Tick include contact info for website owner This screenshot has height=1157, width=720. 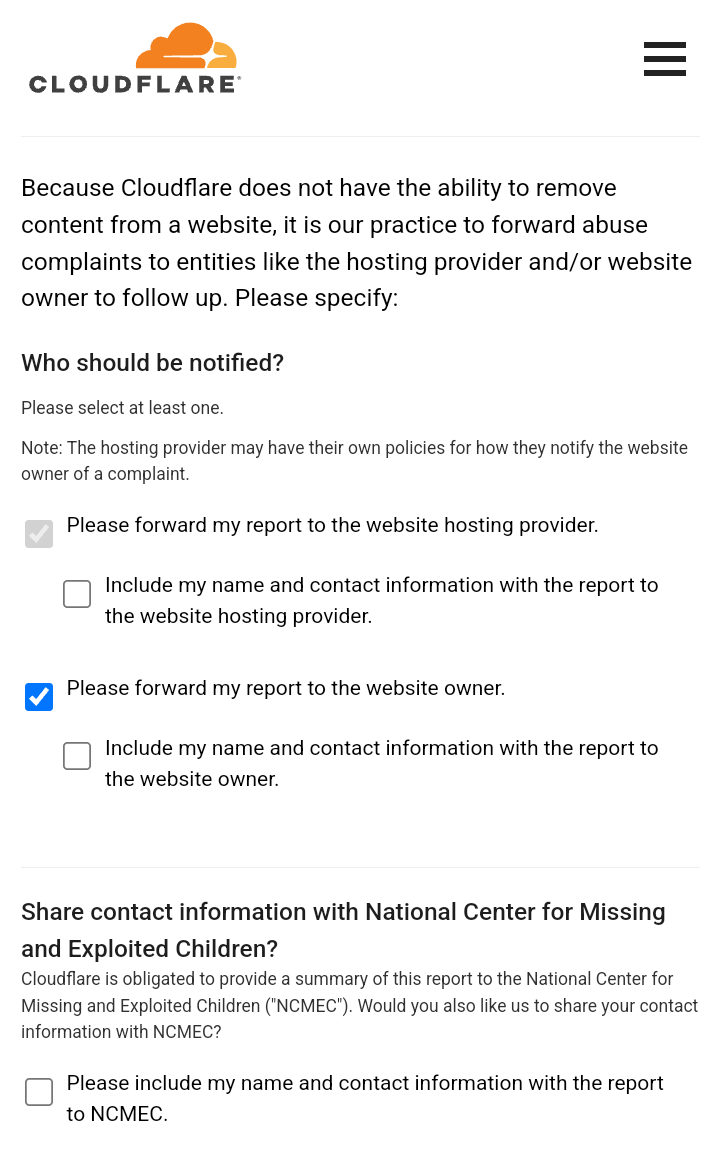coord(77,756)
